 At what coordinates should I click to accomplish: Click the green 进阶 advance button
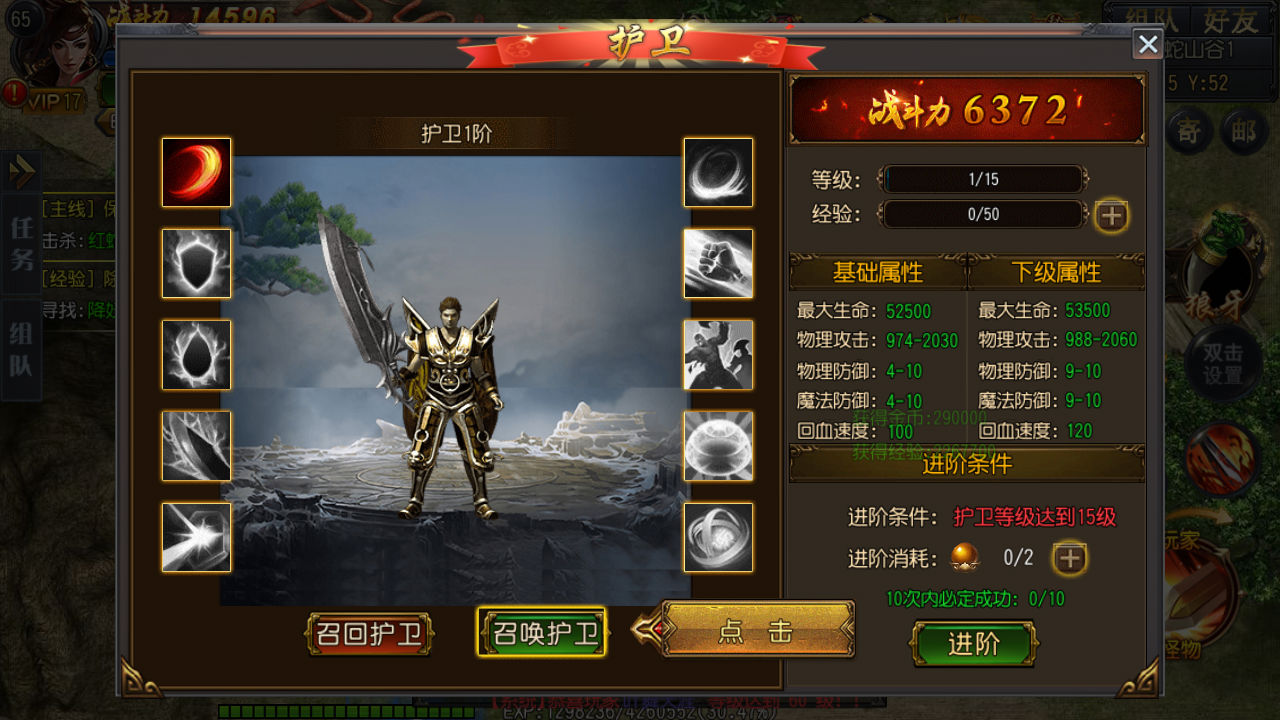[x=973, y=644]
